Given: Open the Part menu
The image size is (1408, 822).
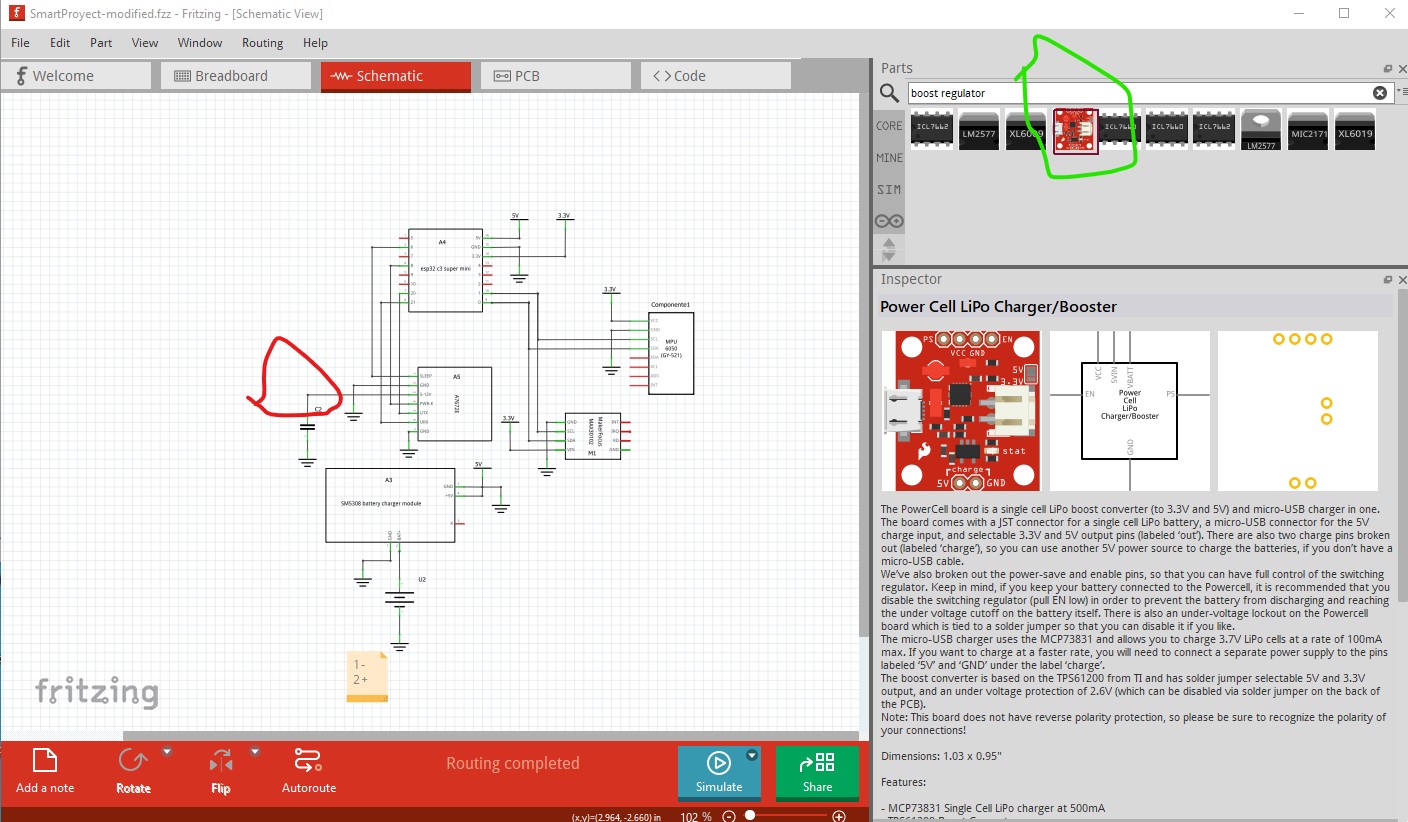Looking at the screenshot, I should (101, 43).
